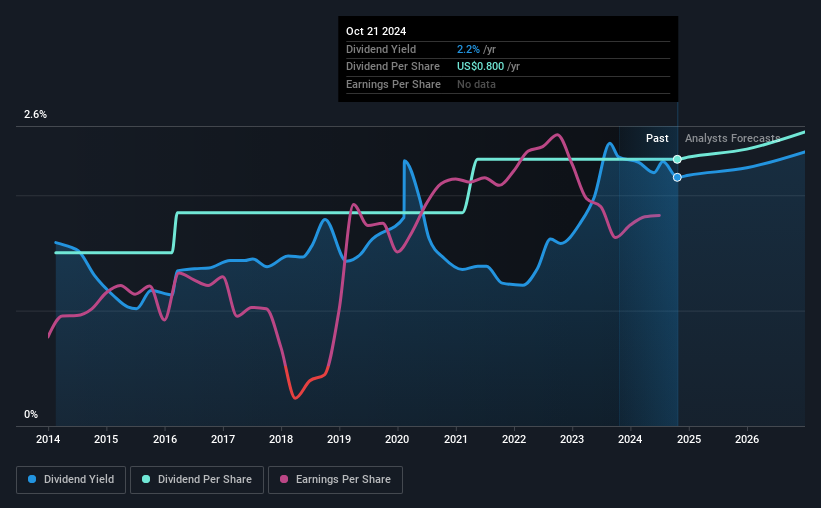Image resolution: width=821 pixels, height=508 pixels.
Task: Click the 'Oct 21 2024' tooltip date
Action: (376, 31)
